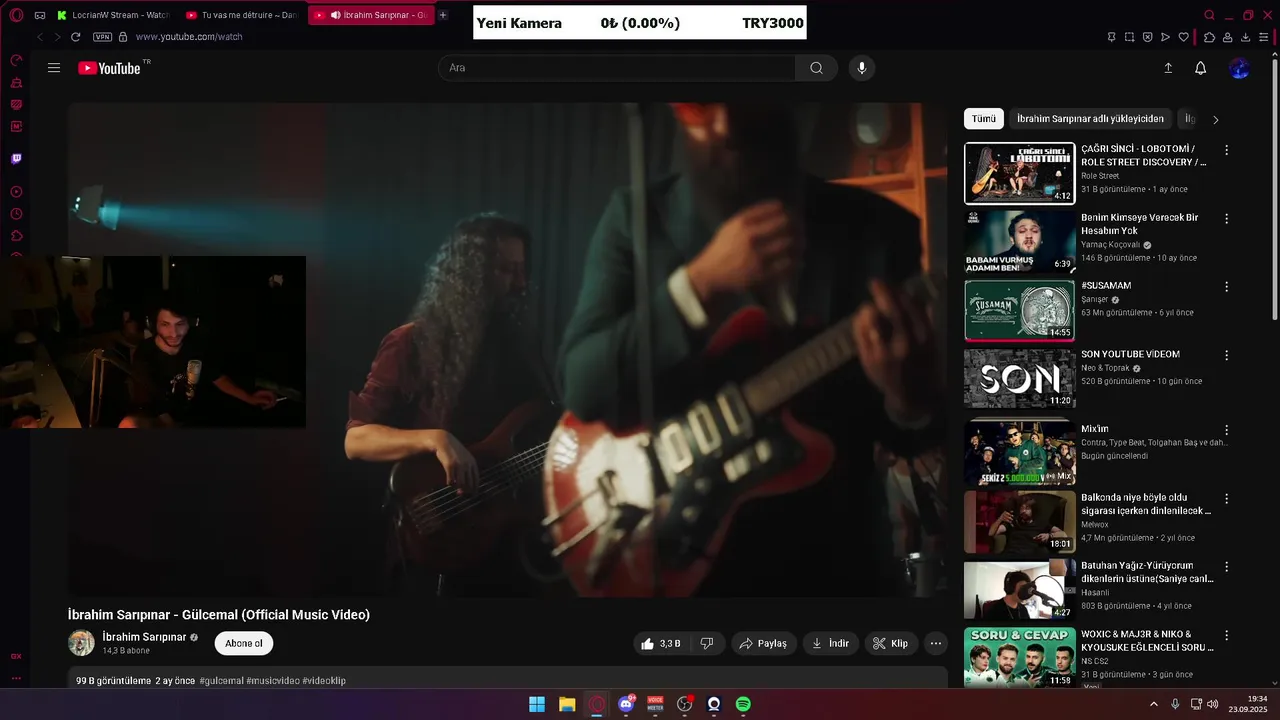Open the ad blocker shield icon
Viewport: 1280px width, 720px height.
(1147, 37)
